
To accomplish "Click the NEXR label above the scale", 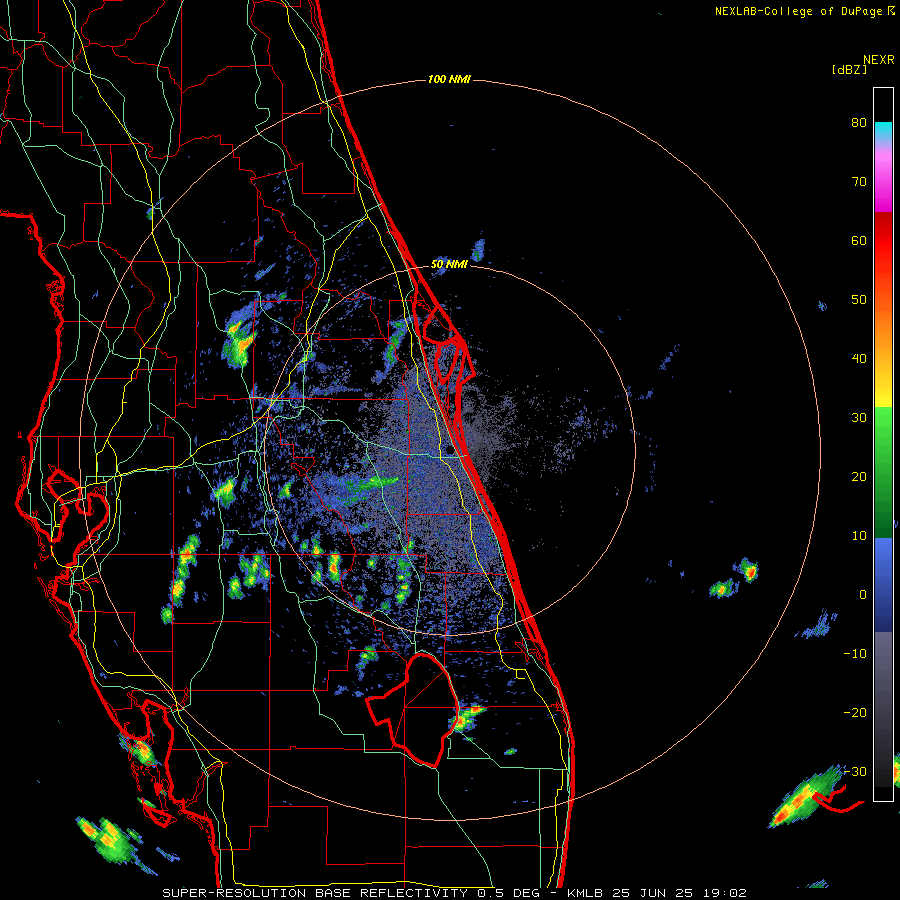I will 878,60.
